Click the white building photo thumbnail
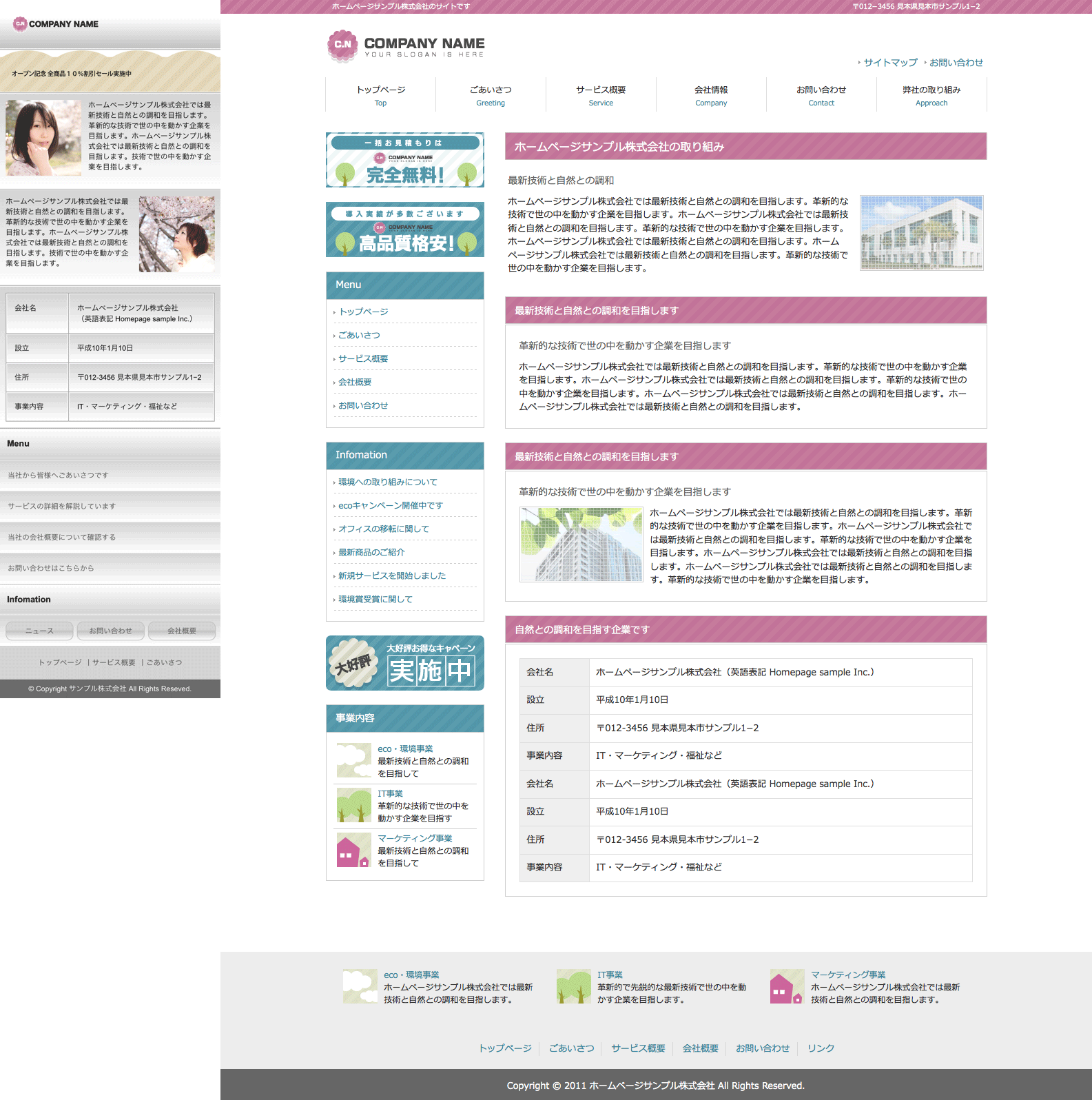Screen dimensions: 1092x1100 click(921, 233)
